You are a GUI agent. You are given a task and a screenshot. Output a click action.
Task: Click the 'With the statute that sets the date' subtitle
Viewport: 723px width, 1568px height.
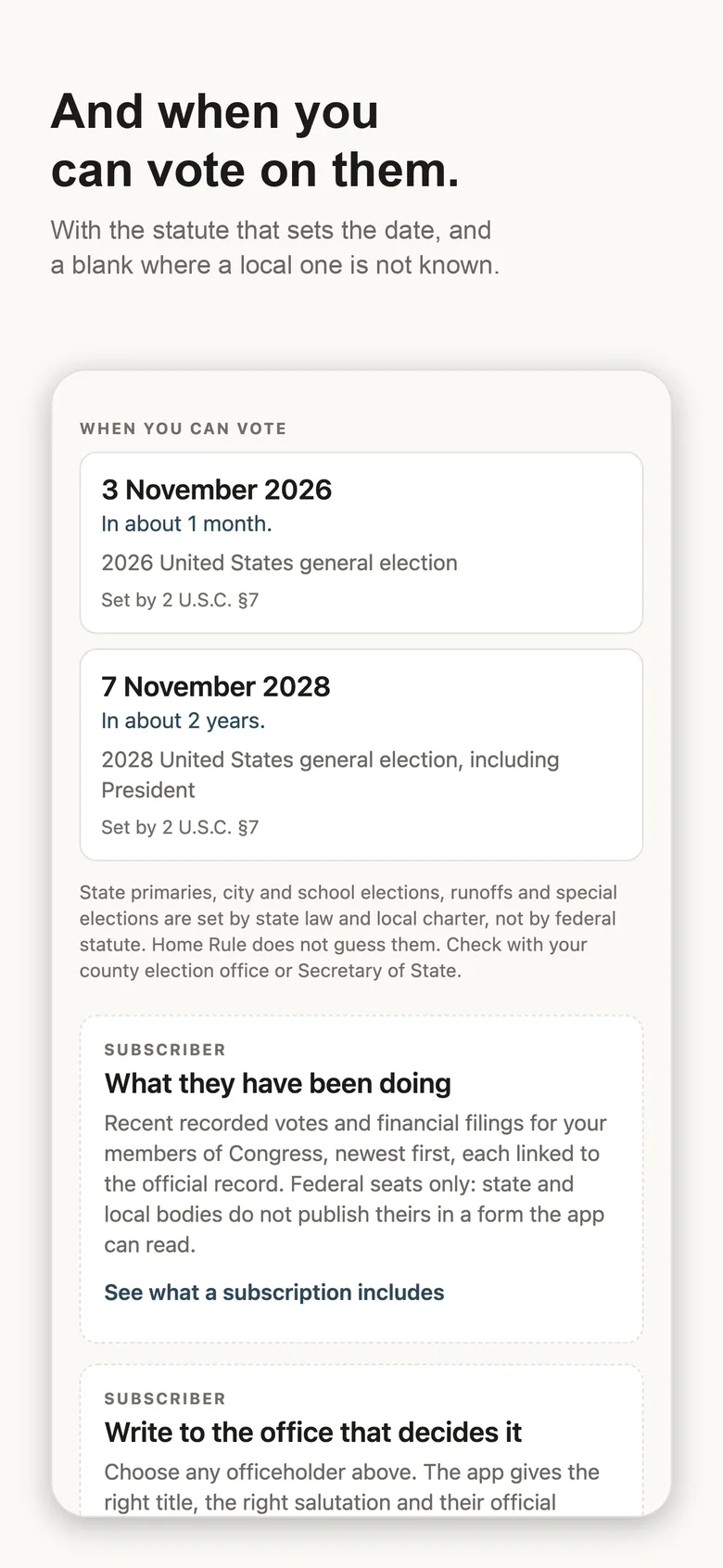coord(275,248)
